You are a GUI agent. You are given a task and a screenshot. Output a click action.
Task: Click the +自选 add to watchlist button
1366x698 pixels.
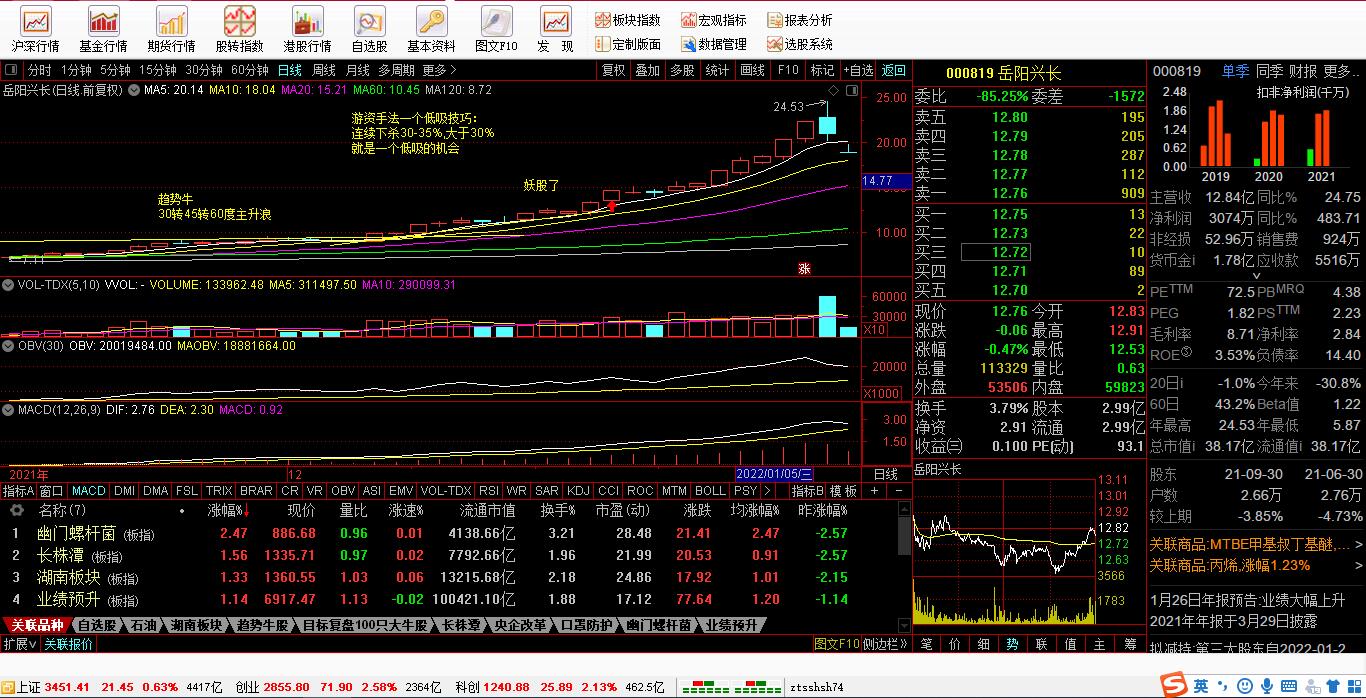click(x=858, y=70)
